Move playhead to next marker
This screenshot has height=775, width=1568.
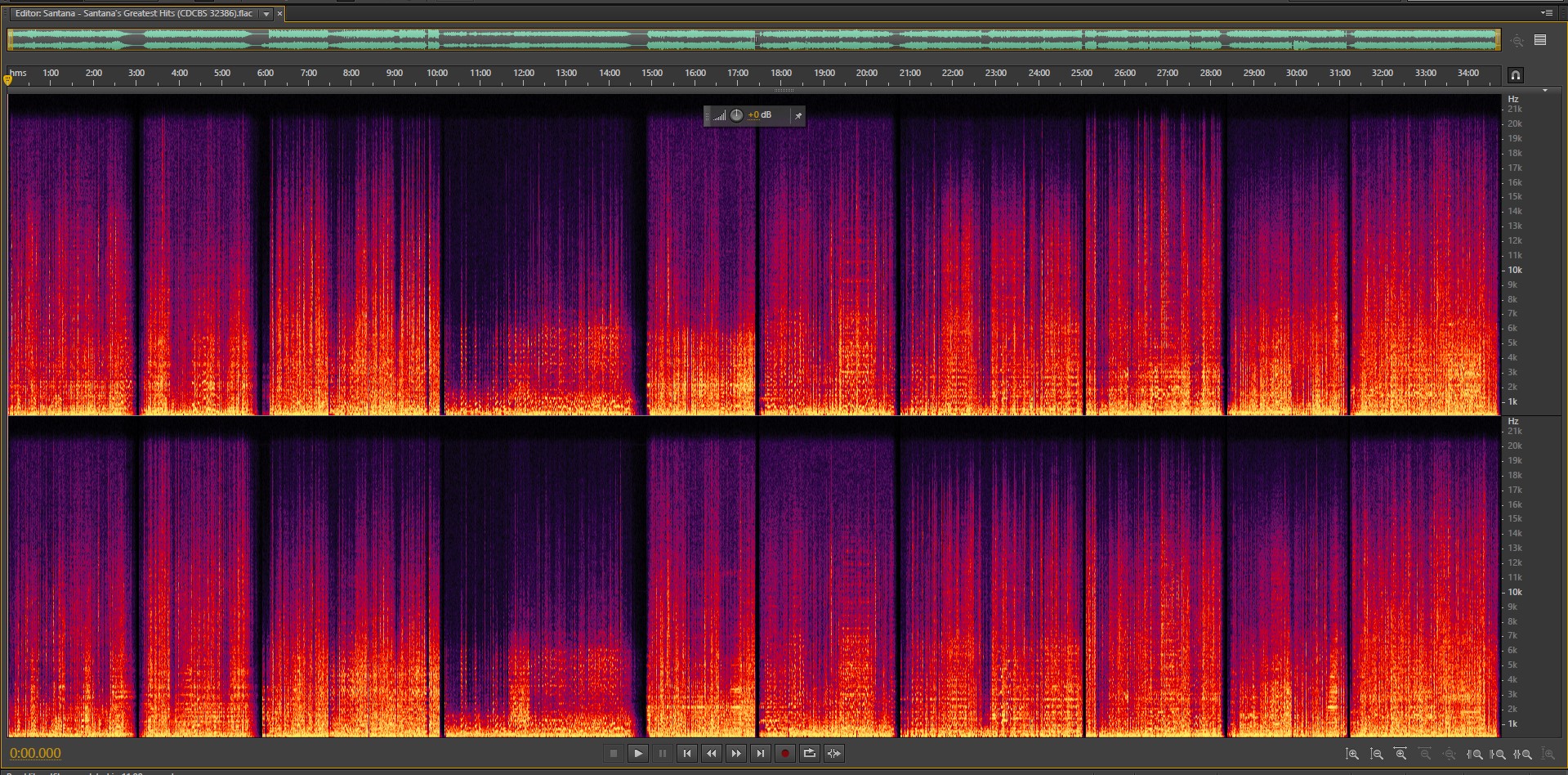coord(760,754)
